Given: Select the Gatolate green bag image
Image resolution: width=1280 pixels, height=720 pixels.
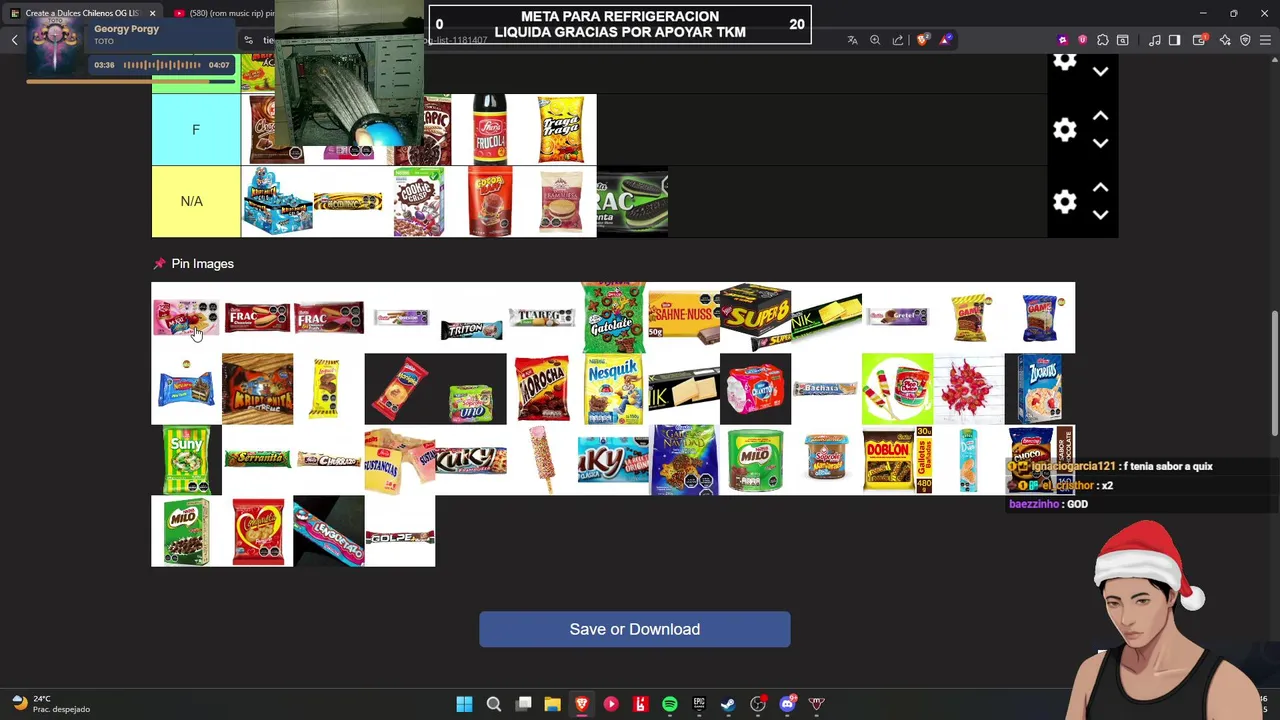Looking at the screenshot, I should tap(613, 317).
